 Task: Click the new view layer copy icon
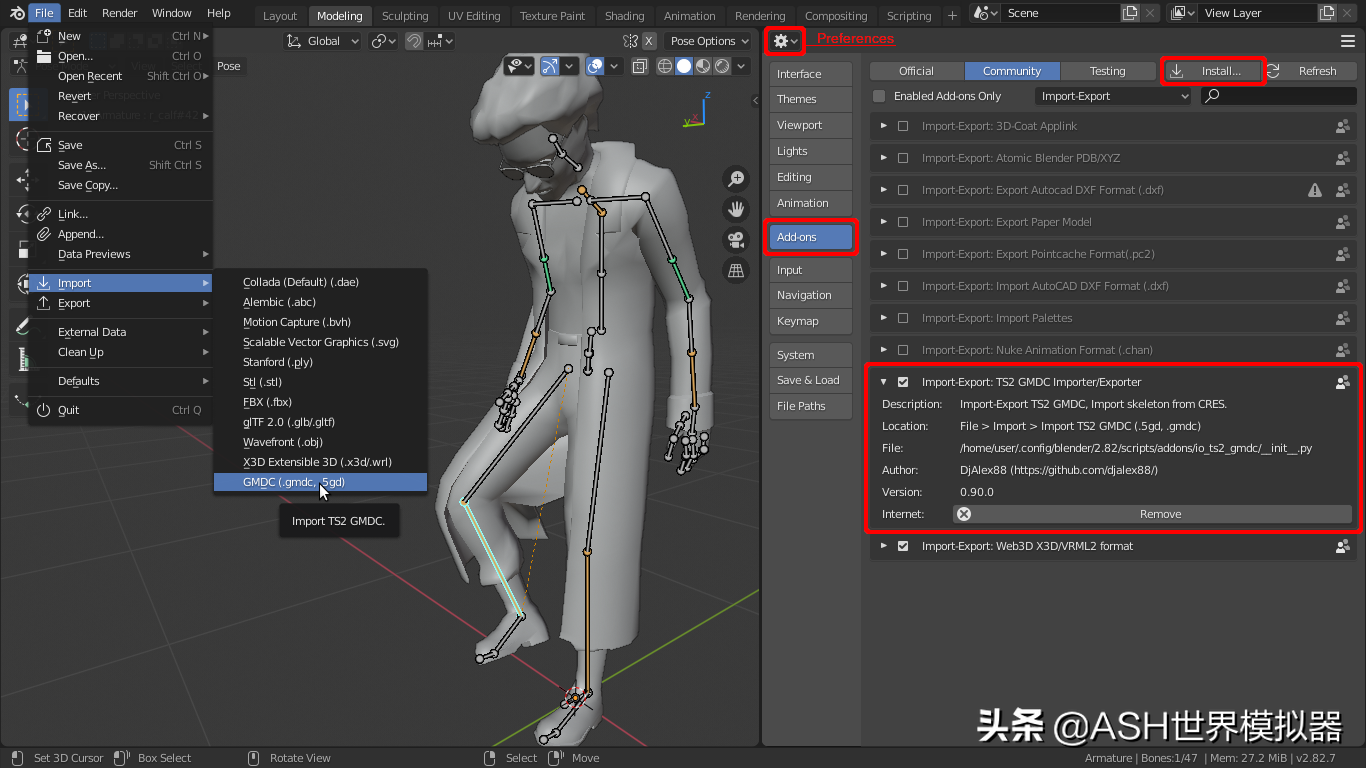click(1327, 13)
